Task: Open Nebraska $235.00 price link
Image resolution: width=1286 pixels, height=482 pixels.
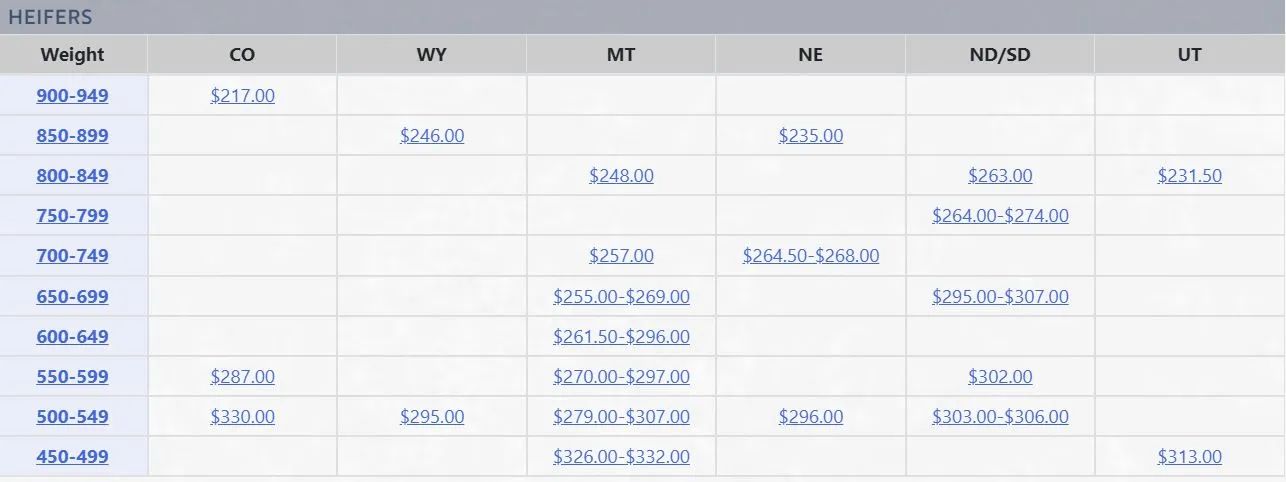Action: [810, 136]
